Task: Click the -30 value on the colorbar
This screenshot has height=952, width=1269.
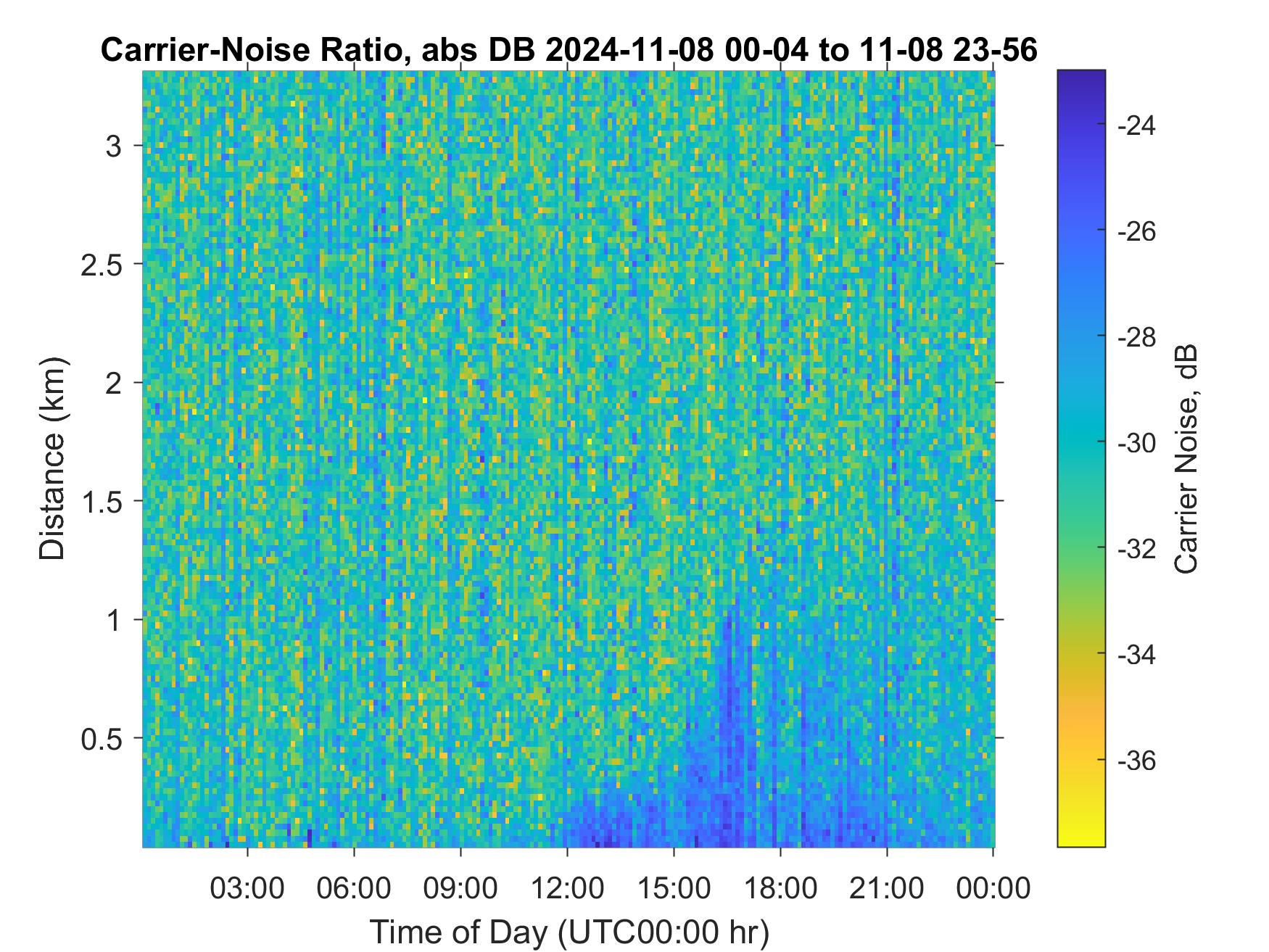Action: (x=1138, y=443)
